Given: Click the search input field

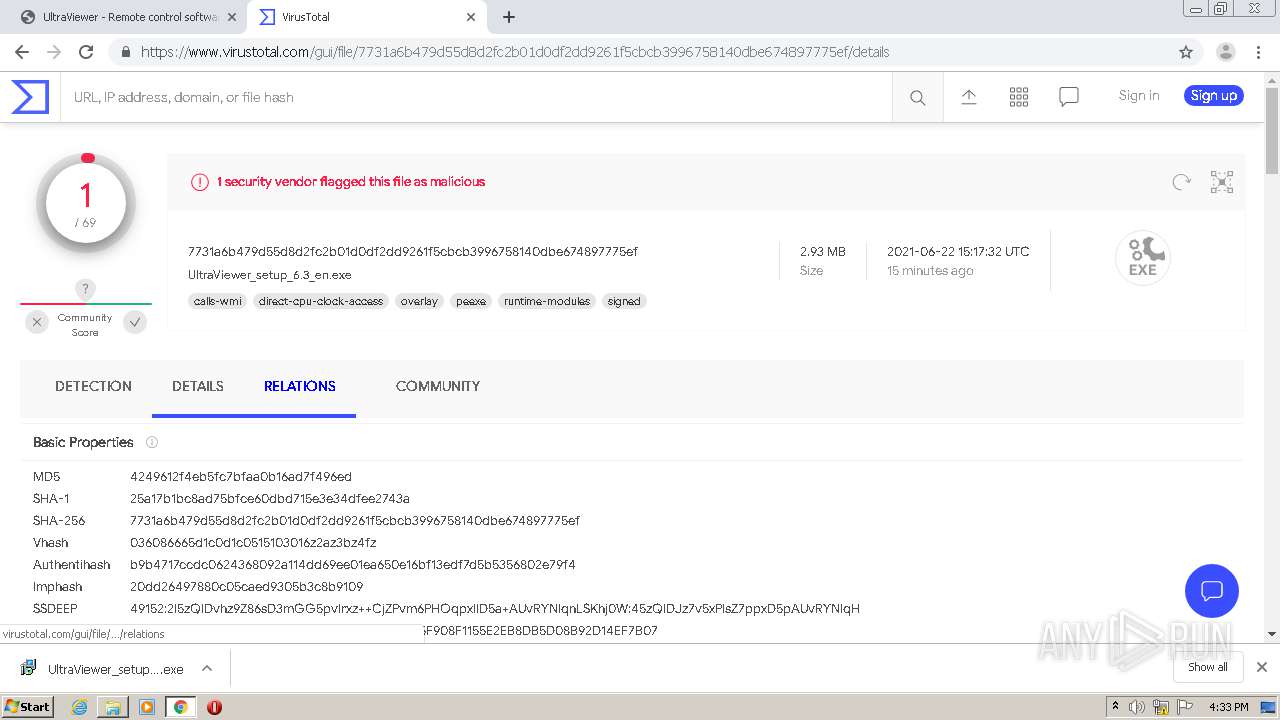Looking at the screenshot, I should click(x=476, y=97).
